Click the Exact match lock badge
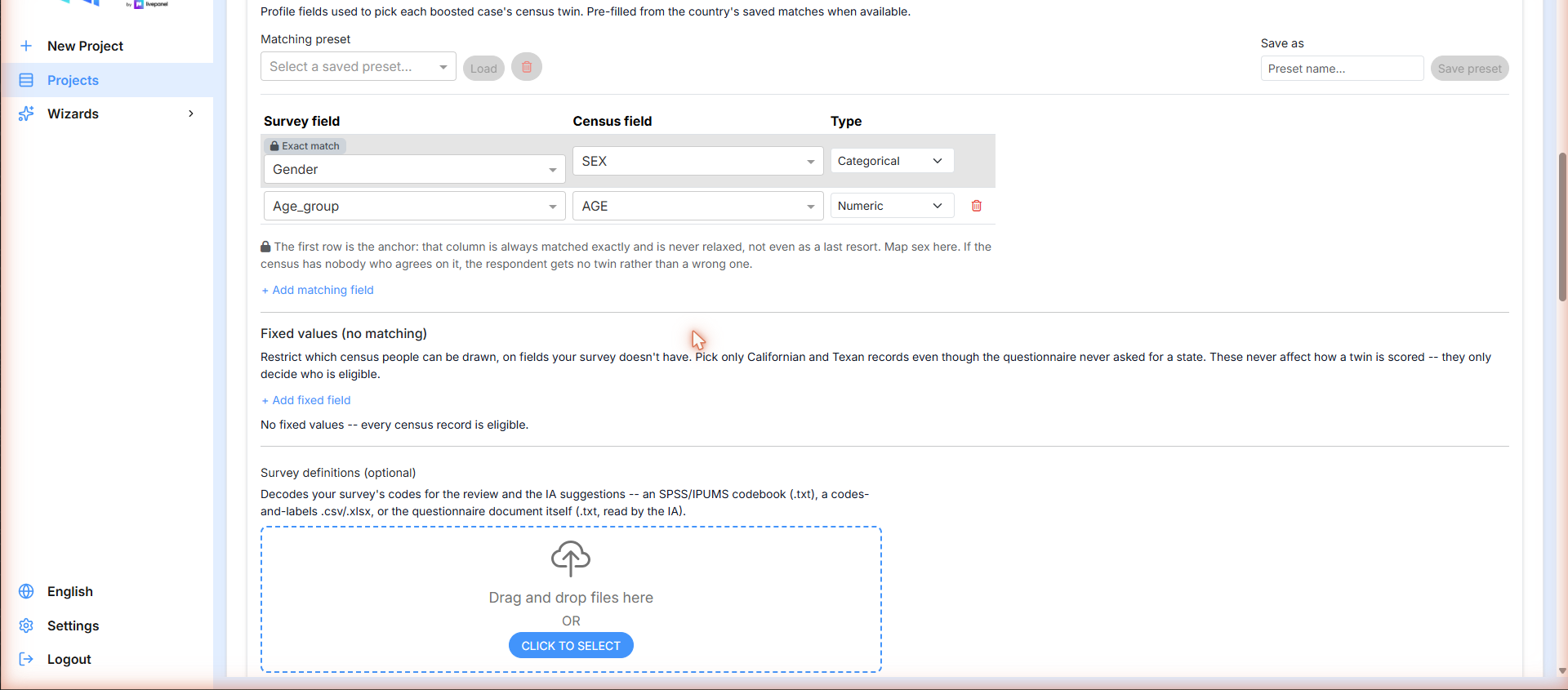This screenshot has width=1568, height=690. (305, 145)
